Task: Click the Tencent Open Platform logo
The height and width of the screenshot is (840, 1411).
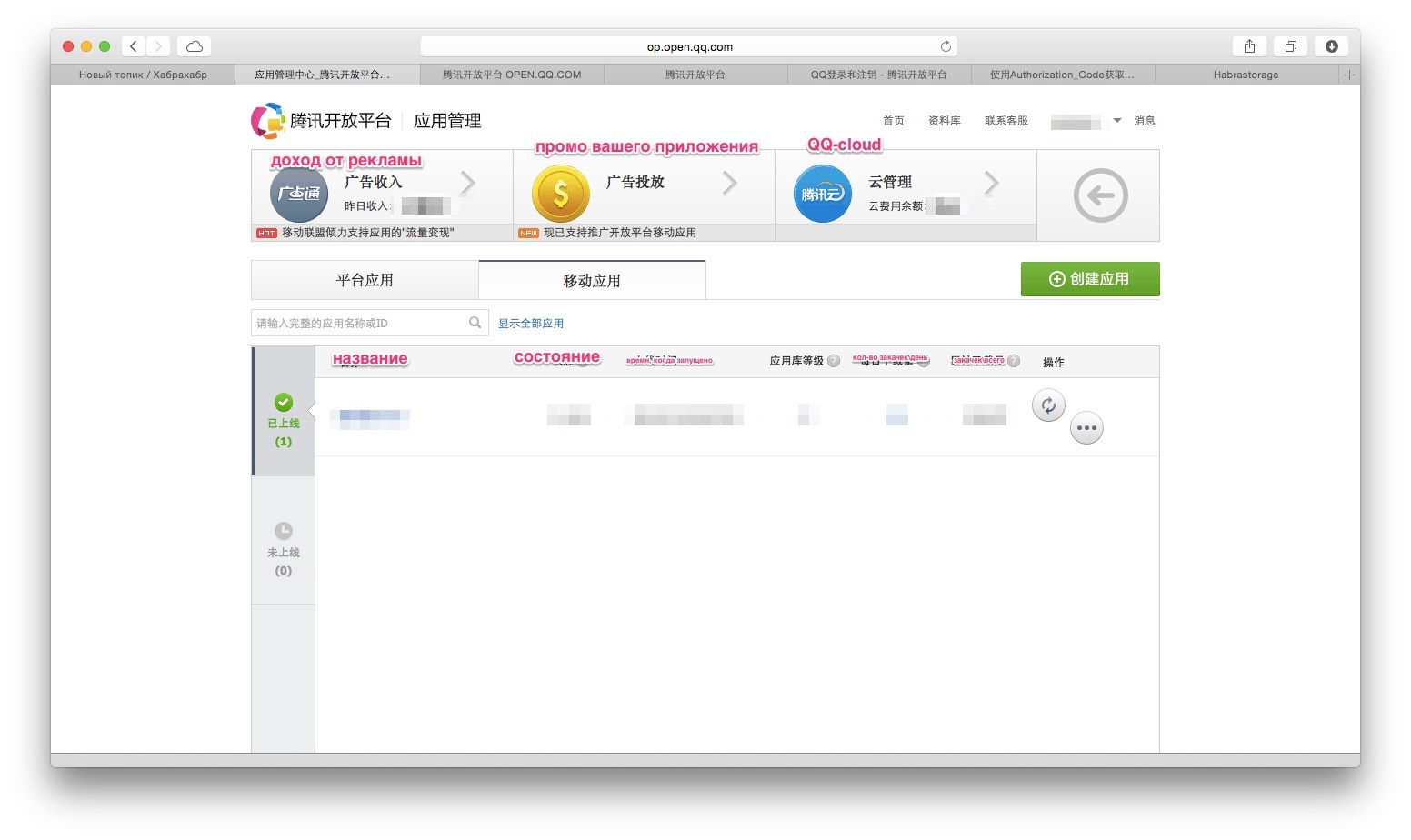Action: click(321, 121)
